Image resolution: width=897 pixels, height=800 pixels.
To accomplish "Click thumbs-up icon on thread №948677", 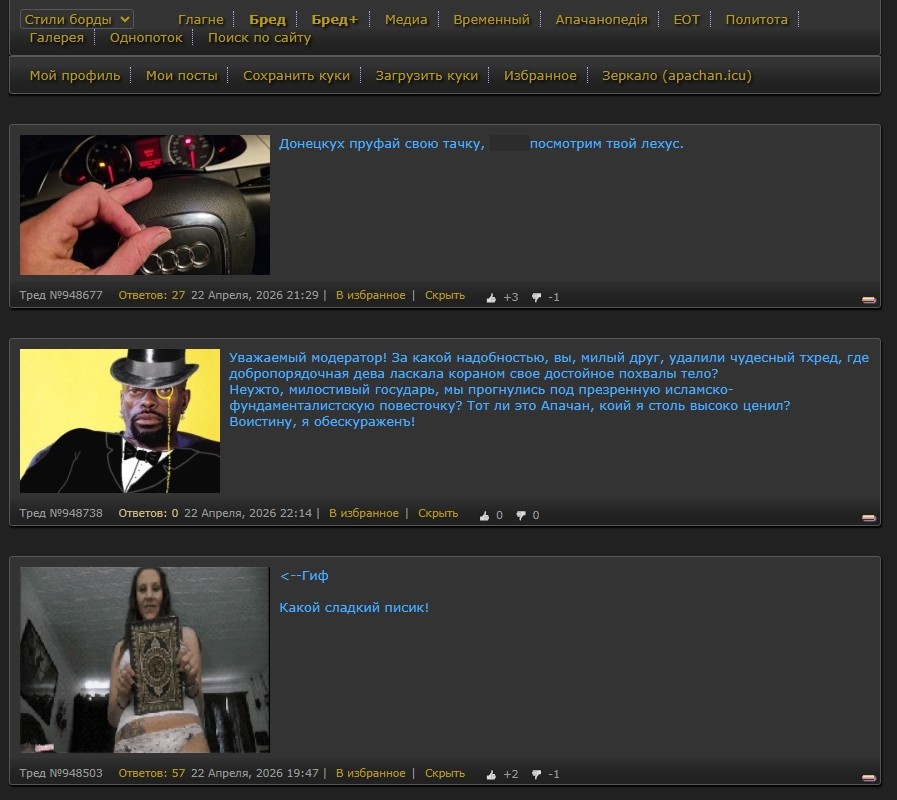I will (491, 297).
